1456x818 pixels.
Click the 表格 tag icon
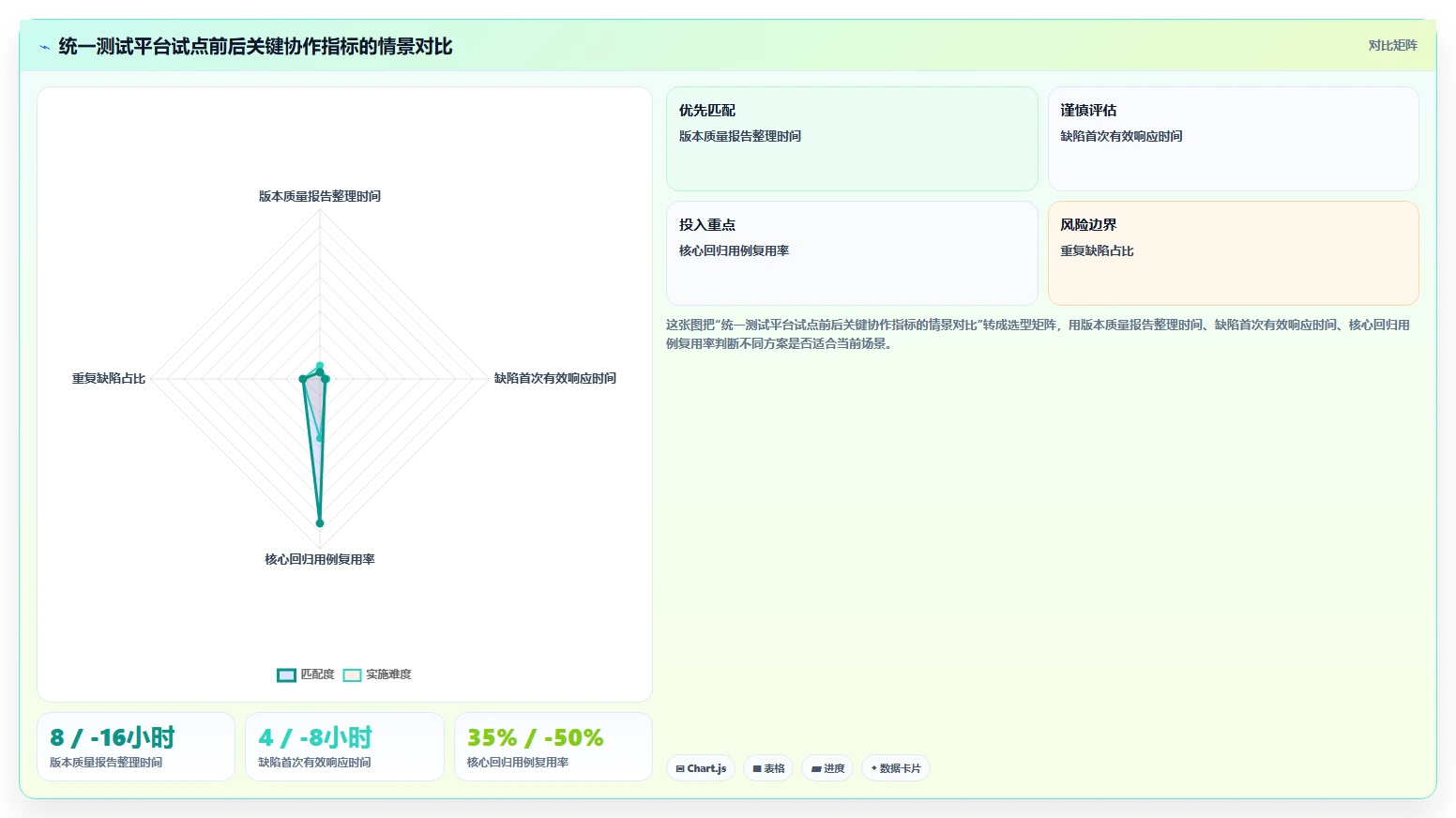[x=757, y=768]
